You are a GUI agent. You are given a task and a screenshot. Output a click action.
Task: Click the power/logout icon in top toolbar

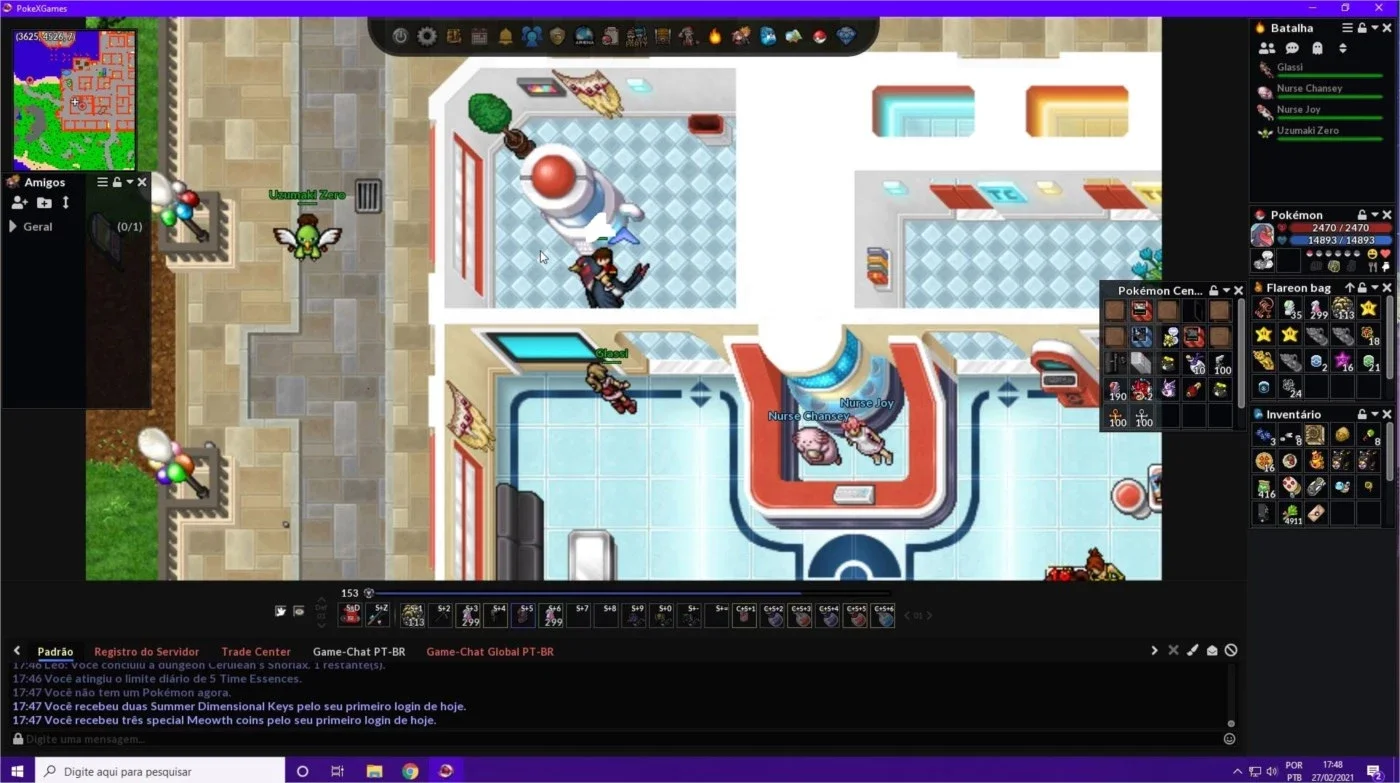click(x=400, y=36)
